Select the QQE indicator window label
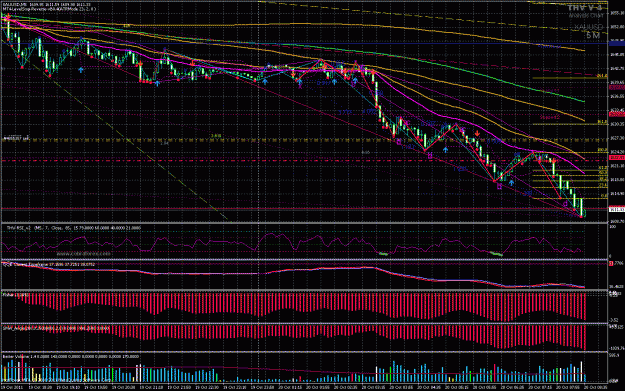 (x=49, y=264)
